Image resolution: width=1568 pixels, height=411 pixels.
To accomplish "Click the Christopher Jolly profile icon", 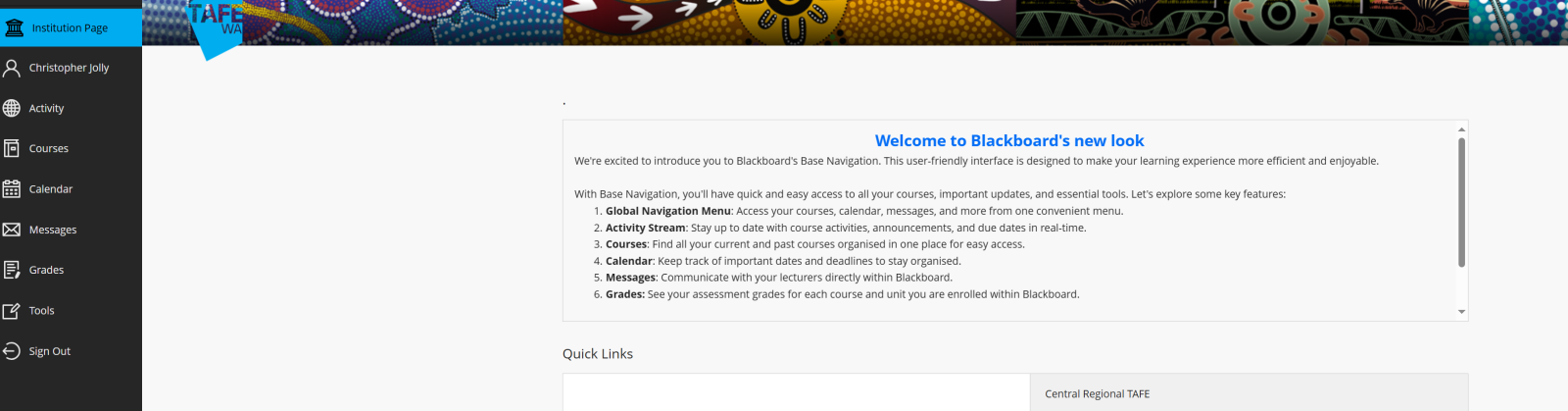I will [x=12, y=68].
